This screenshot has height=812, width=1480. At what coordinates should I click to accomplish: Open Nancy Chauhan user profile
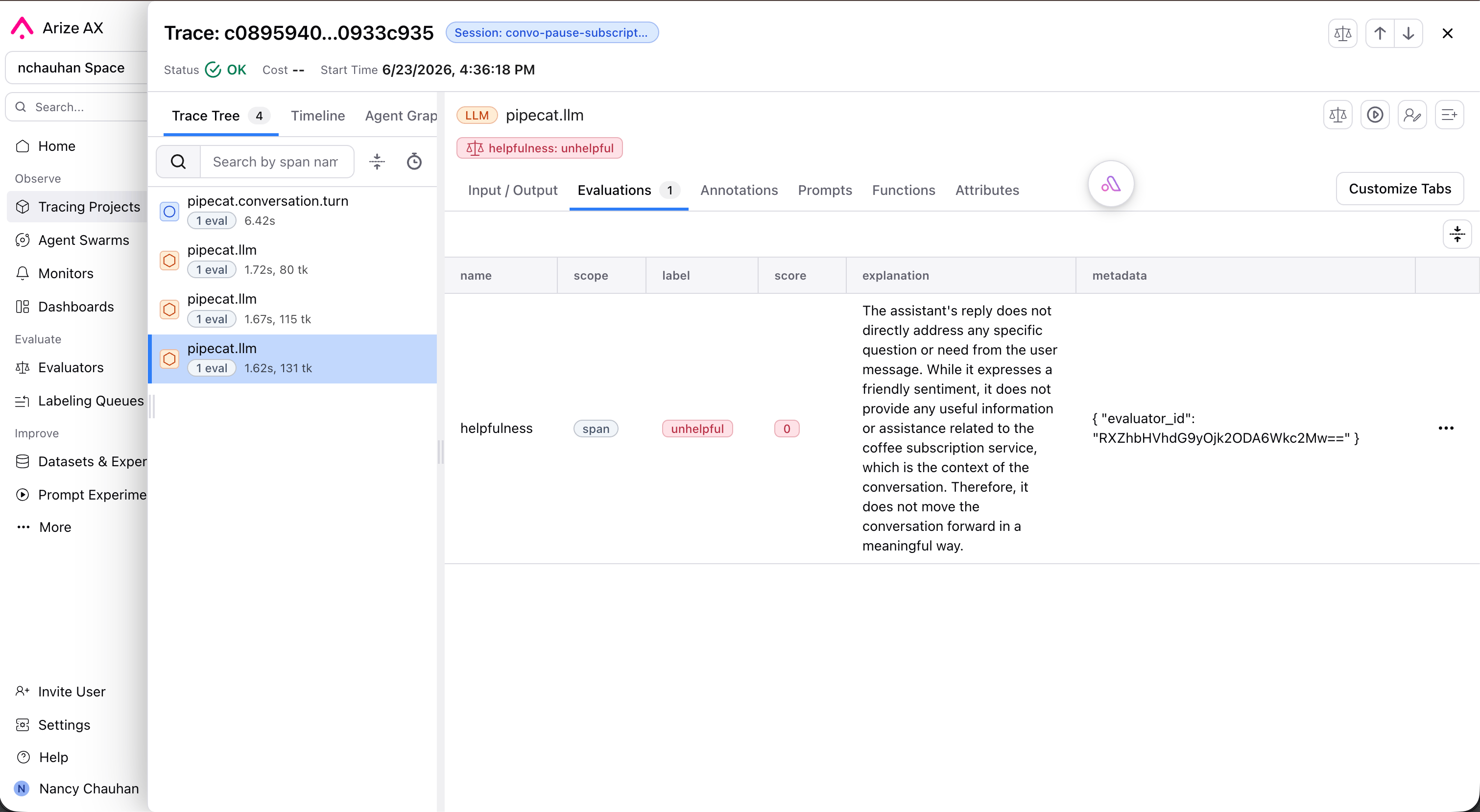(x=77, y=788)
